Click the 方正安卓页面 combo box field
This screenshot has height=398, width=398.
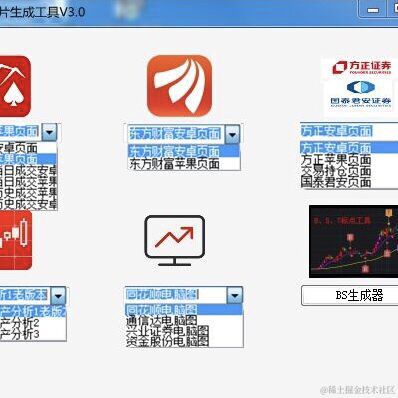click(x=349, y=131)
